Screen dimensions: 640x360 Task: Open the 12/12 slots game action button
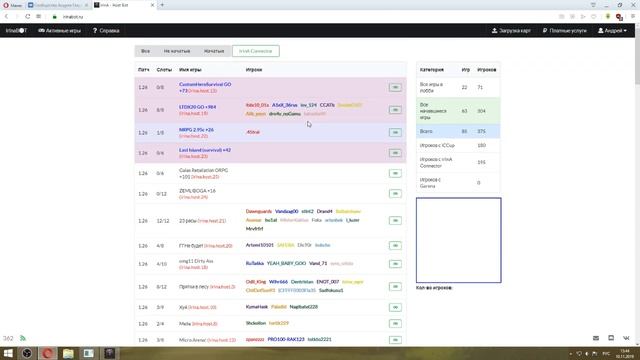point(395,220)
